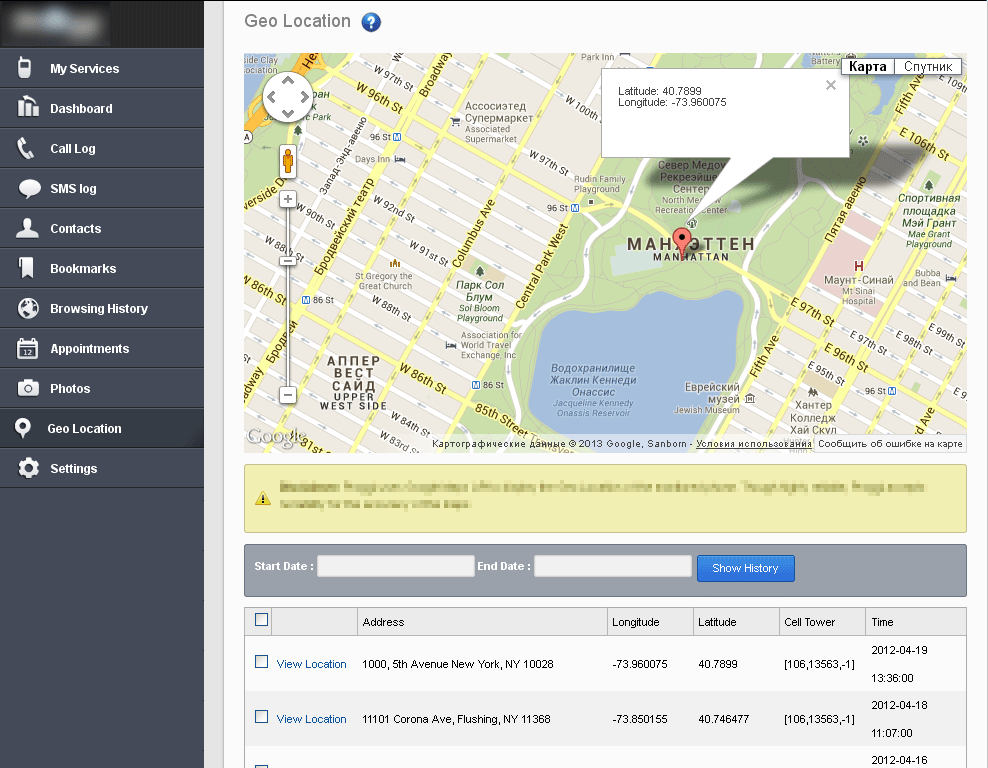Click the Geo Location pin icon
The height and width of the screenshot is (768, 988).
point(23,428)
